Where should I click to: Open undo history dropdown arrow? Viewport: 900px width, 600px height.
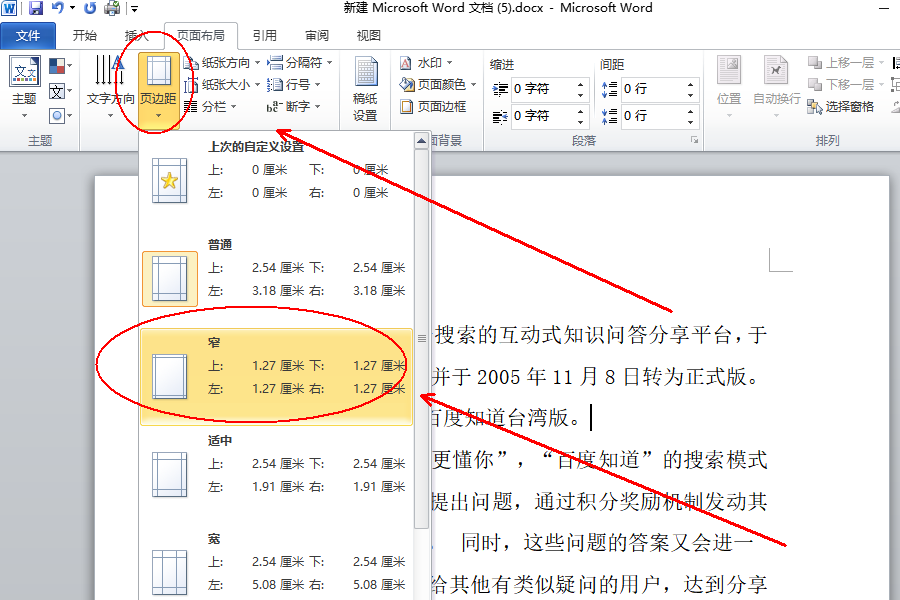pyautogui.click(x=72, y=8)
